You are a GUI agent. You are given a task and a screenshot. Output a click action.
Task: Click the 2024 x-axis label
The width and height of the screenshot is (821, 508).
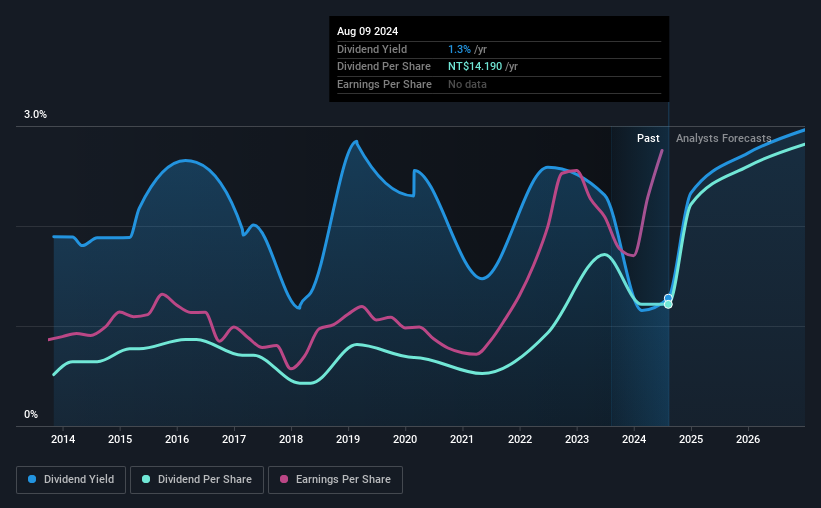634,439
